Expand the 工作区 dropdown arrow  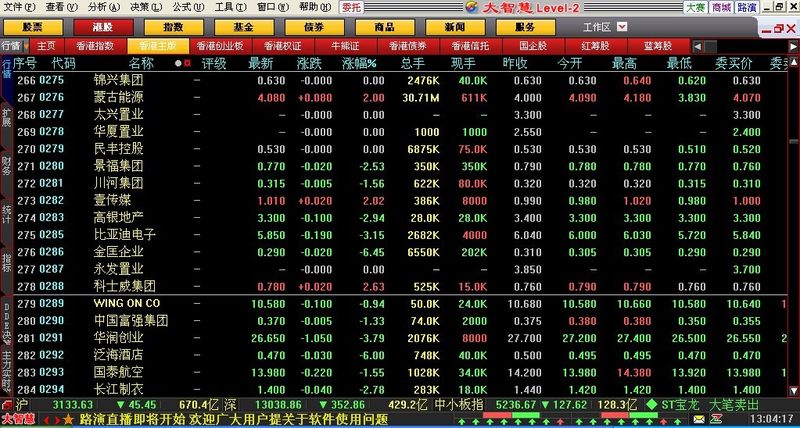tap(621, 27)
